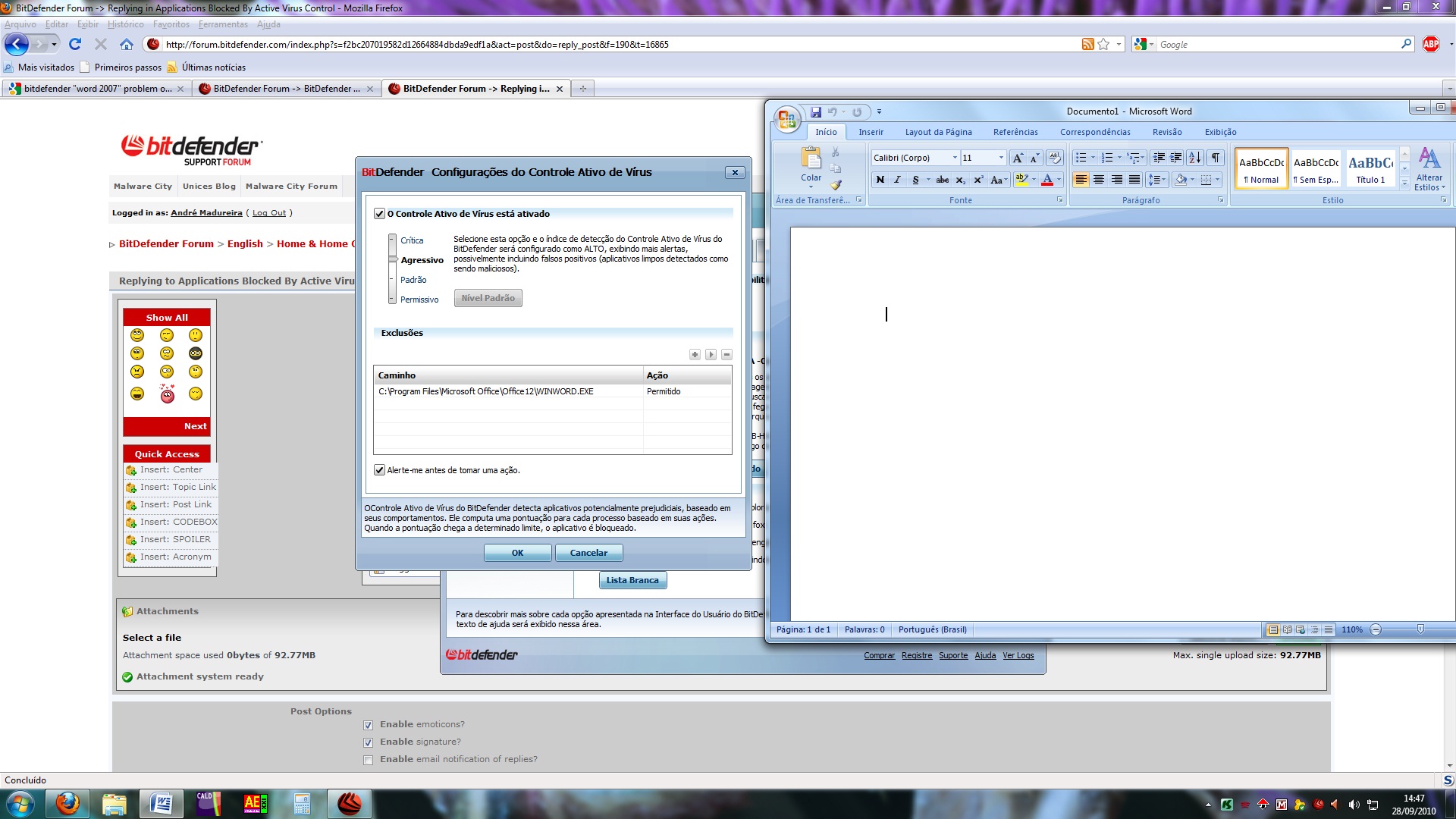
Task: Switch to the Inserir ribbon tab
Action: [x=871, y=132]
